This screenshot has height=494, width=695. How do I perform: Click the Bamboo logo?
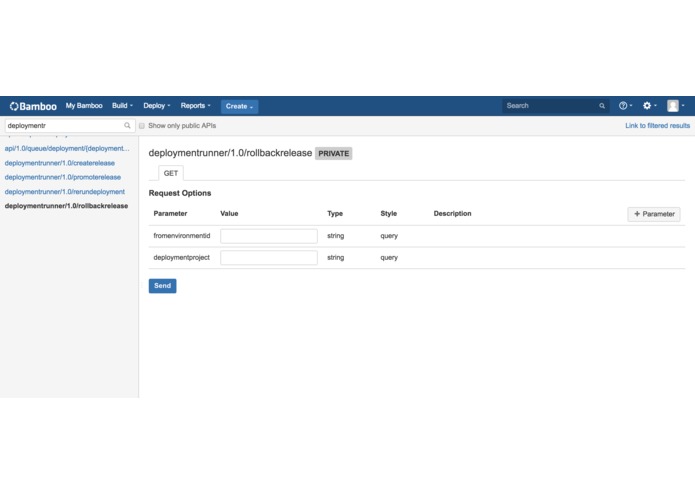pyautogui.click(x=33, y=106)
